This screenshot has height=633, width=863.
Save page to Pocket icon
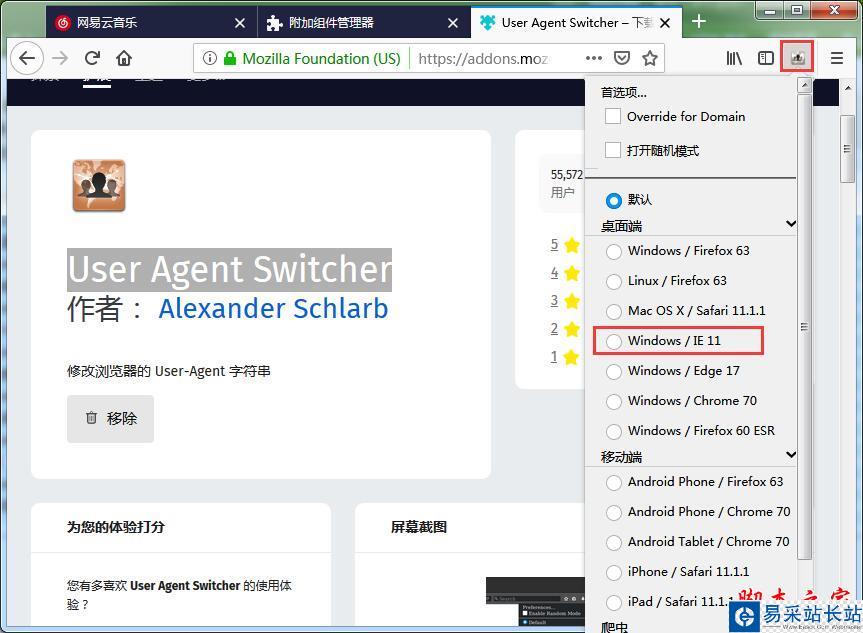621,58
